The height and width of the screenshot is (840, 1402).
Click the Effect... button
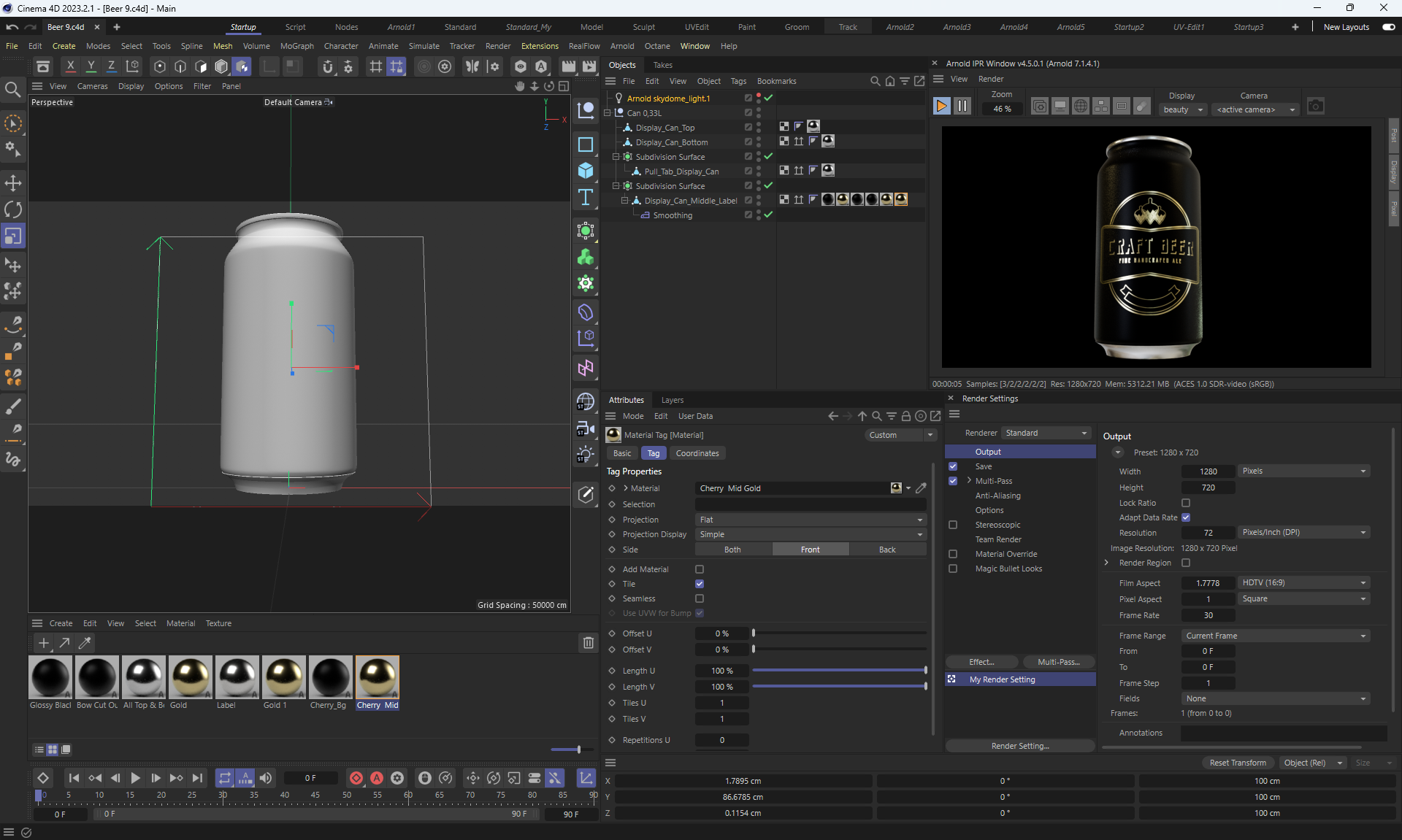click(981, 662)
